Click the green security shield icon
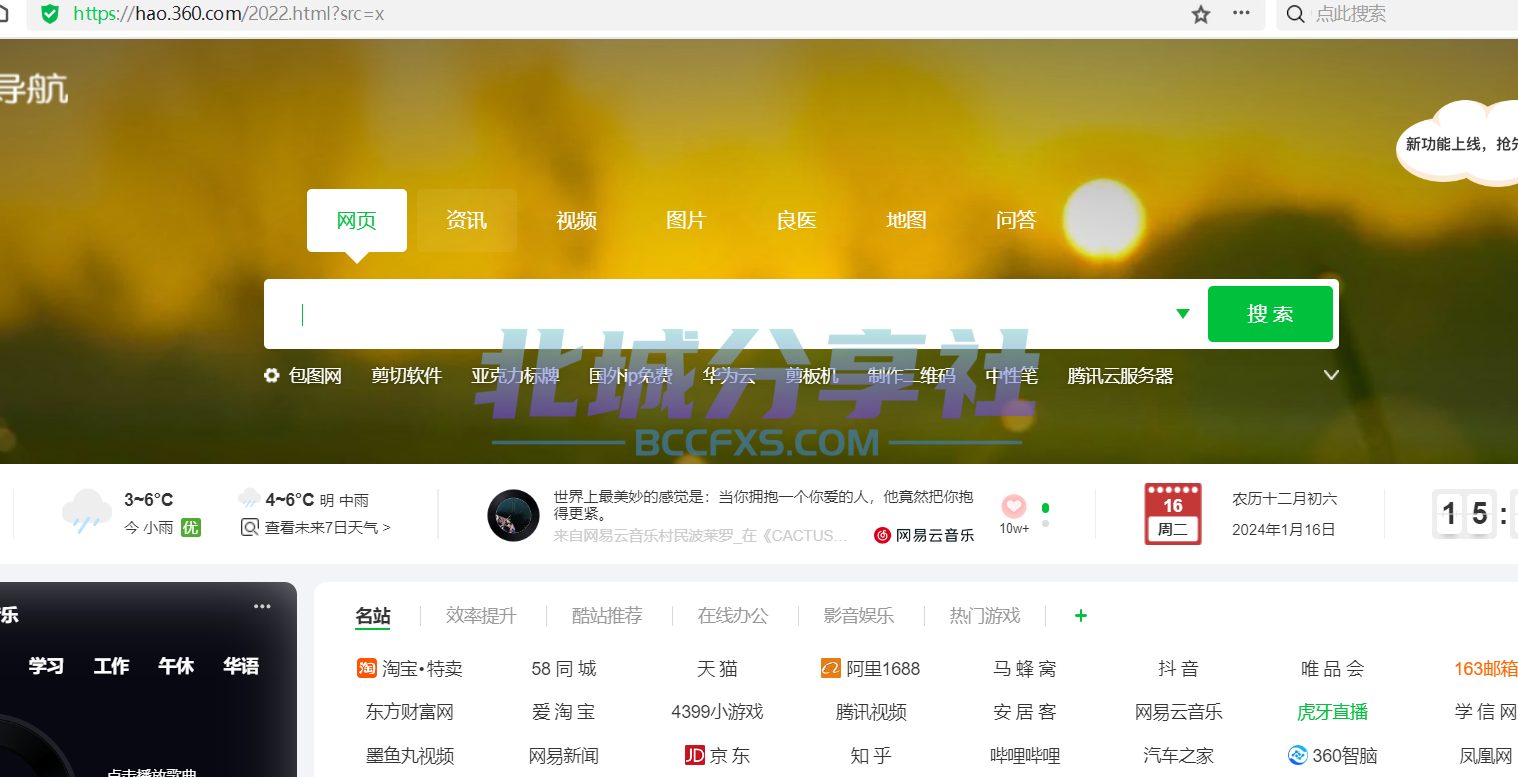The image size is (1518, 777). (x=49, y=13)
